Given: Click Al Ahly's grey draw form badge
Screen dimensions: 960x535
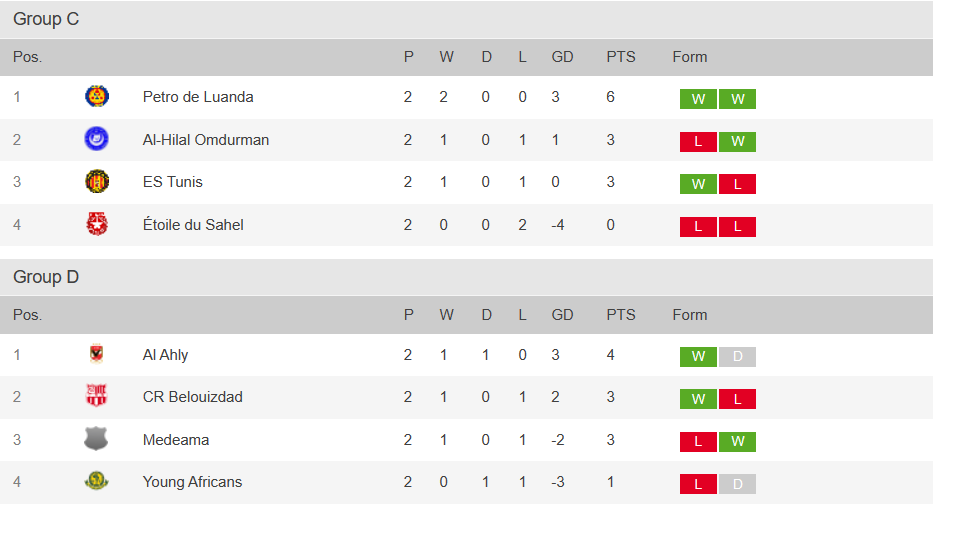Looking at the screenshot, I should (x=737, y=357).
